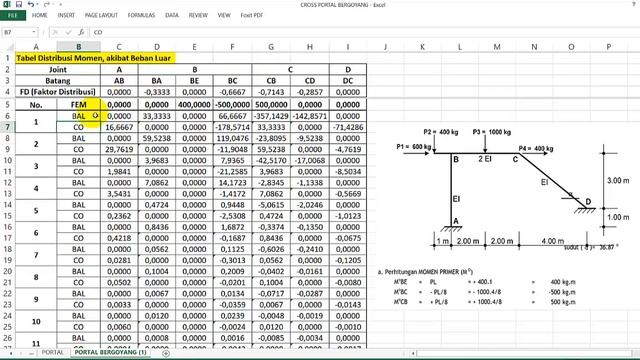Image resolution: width=640 pixels, height=360 pixels.
Task: Select row 7 header
Action: (7, 127)
